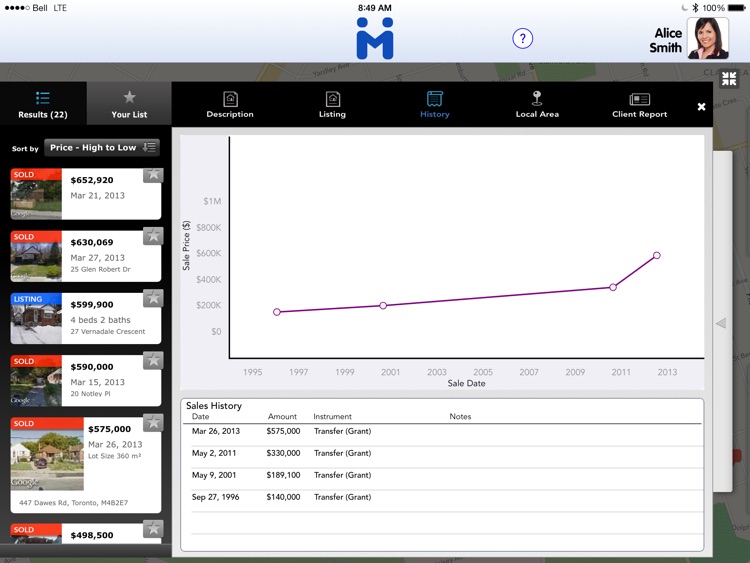
Task: Click the Instrument column header
Action: pos(332,417)
